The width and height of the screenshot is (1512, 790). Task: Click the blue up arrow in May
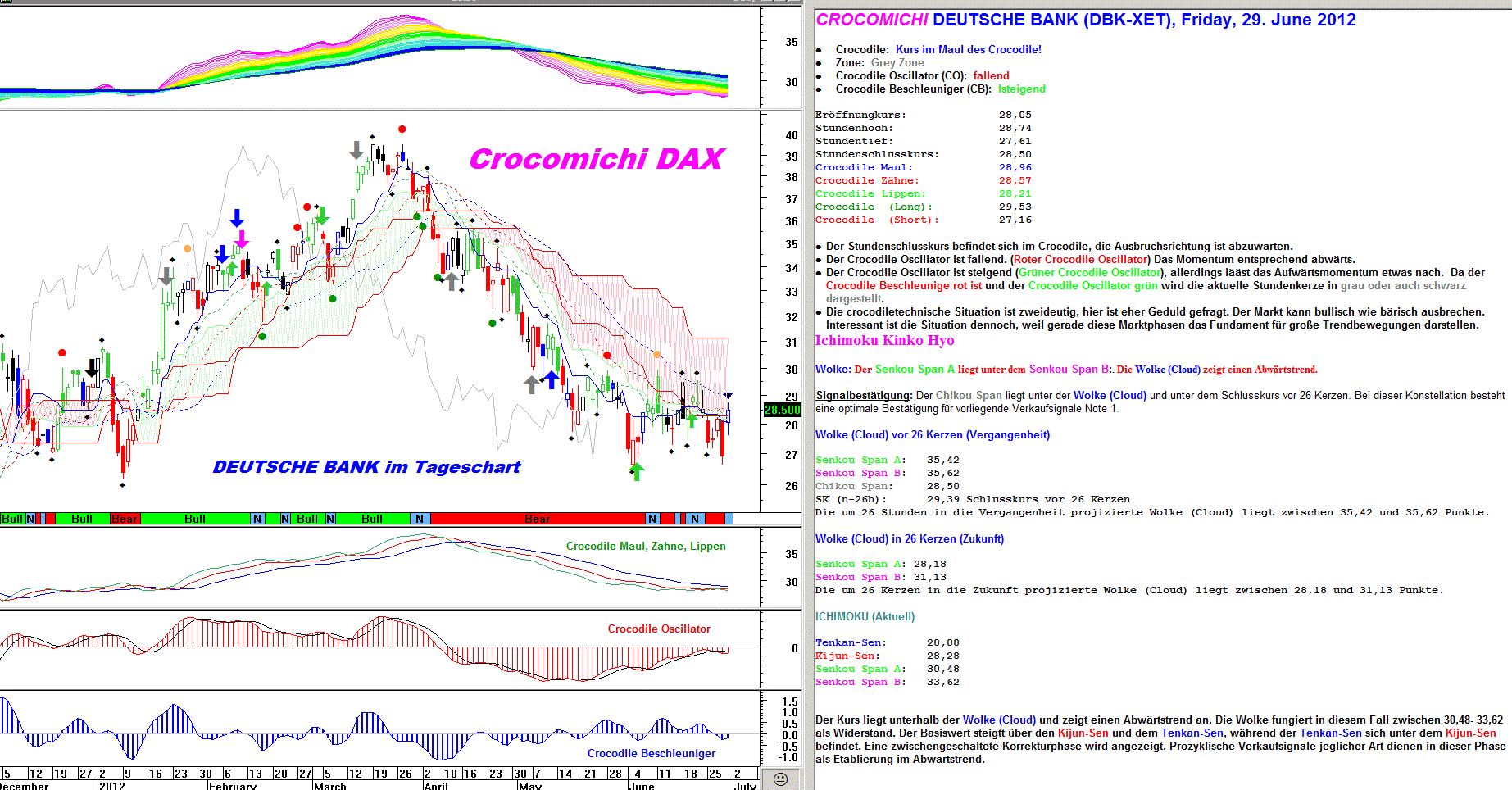(x=552, y=379)
